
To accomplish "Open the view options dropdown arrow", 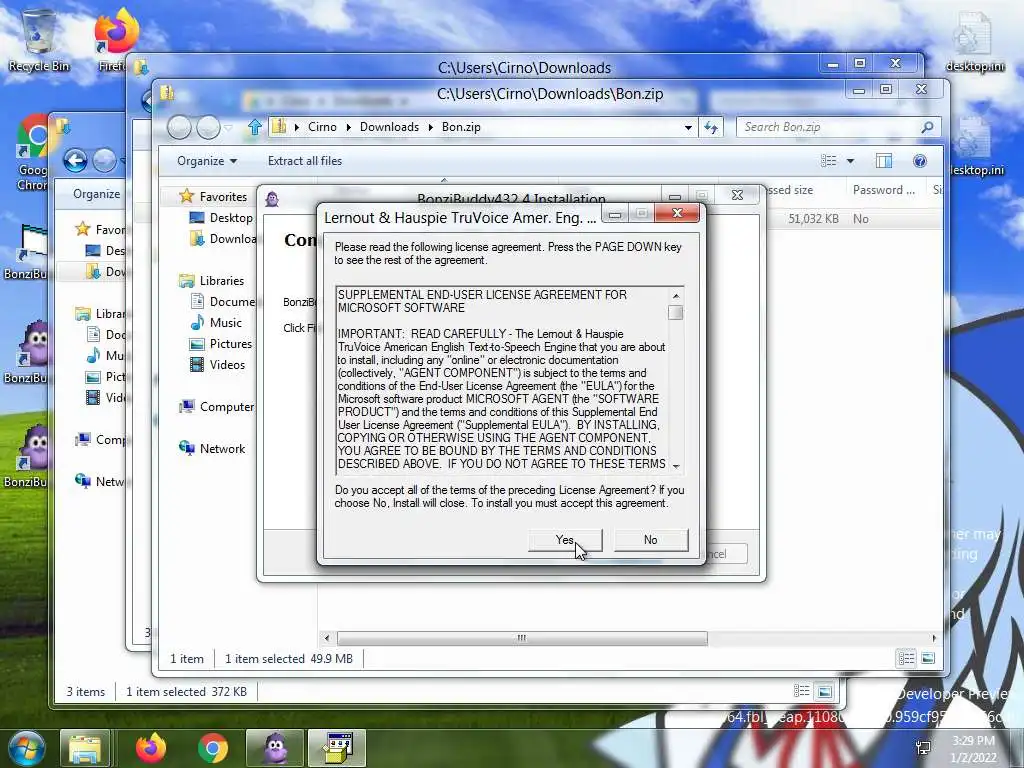I will tap(850, 161).
